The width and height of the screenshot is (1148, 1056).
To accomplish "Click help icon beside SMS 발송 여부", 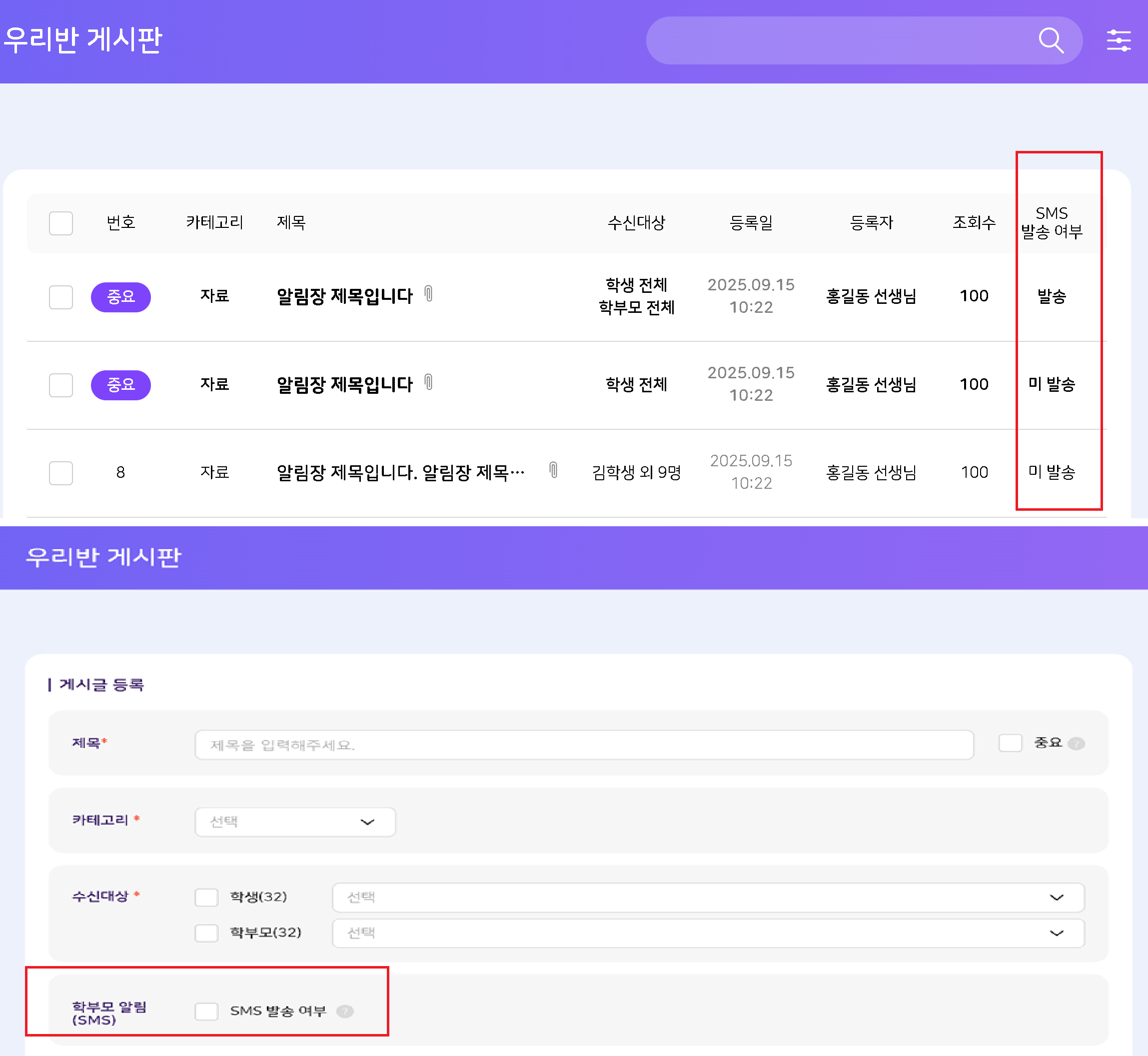I will pyautogui.click(x=345, y=1012).
